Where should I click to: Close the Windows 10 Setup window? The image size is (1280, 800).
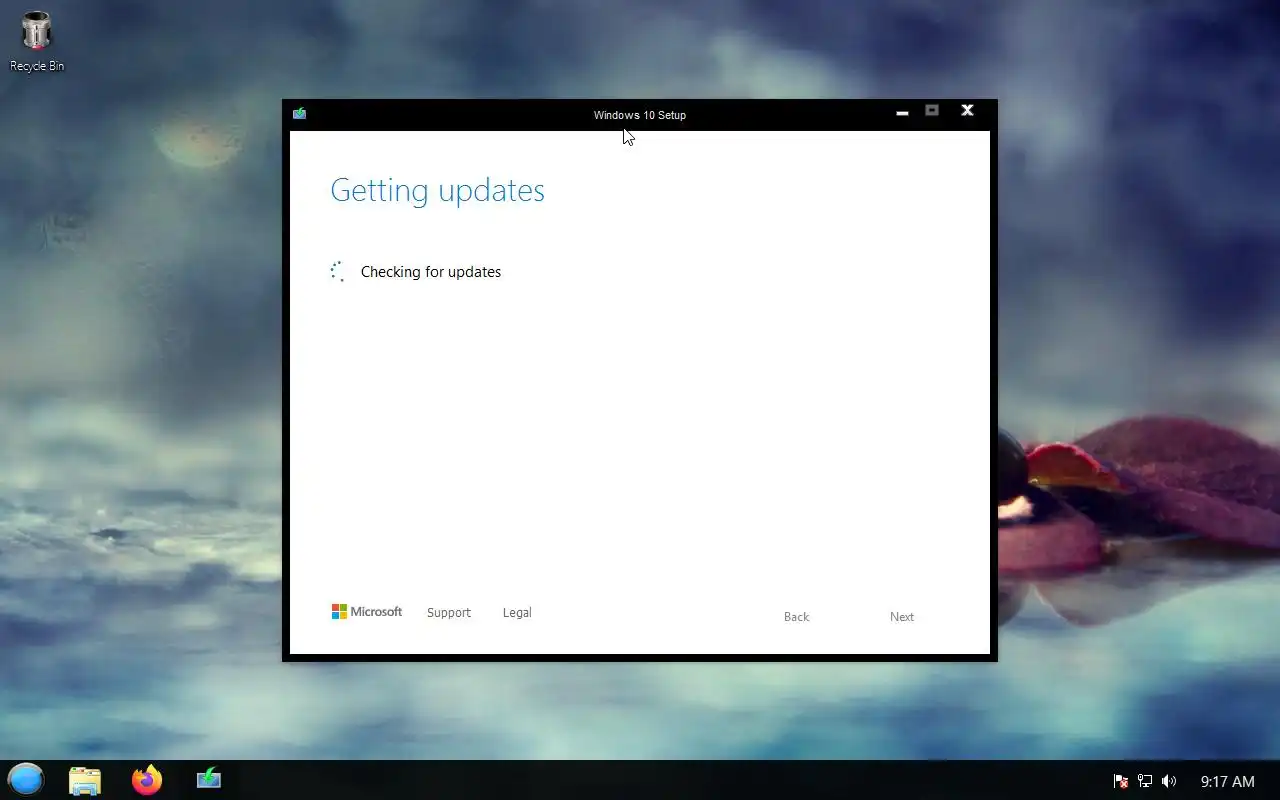coord(967,111)
